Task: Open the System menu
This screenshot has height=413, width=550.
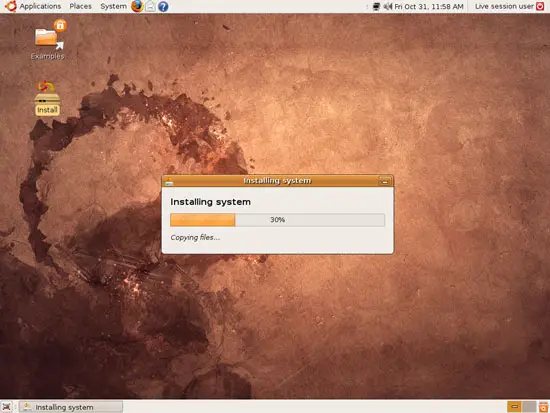Action: tap(113, 6)
